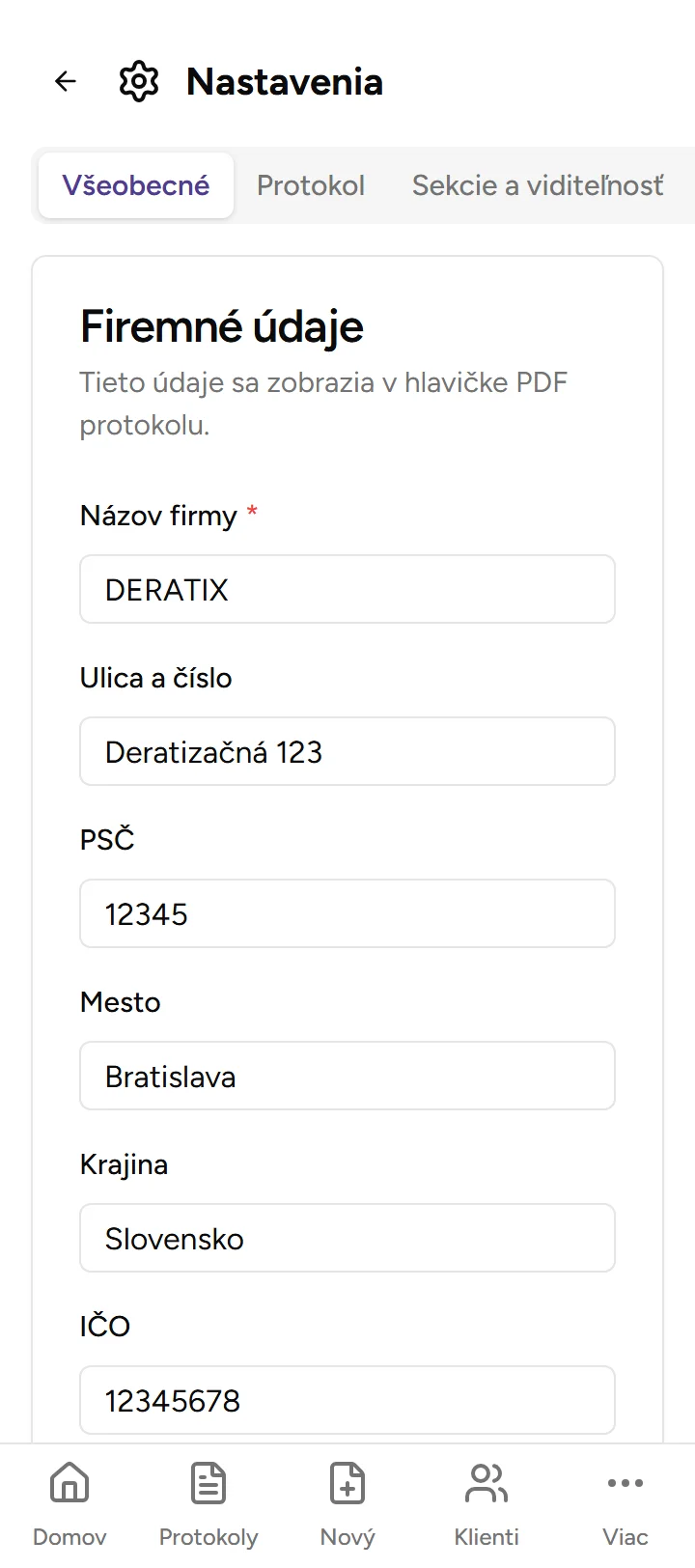Click the Názov firmy field showing DERATIX

[347, 589]
